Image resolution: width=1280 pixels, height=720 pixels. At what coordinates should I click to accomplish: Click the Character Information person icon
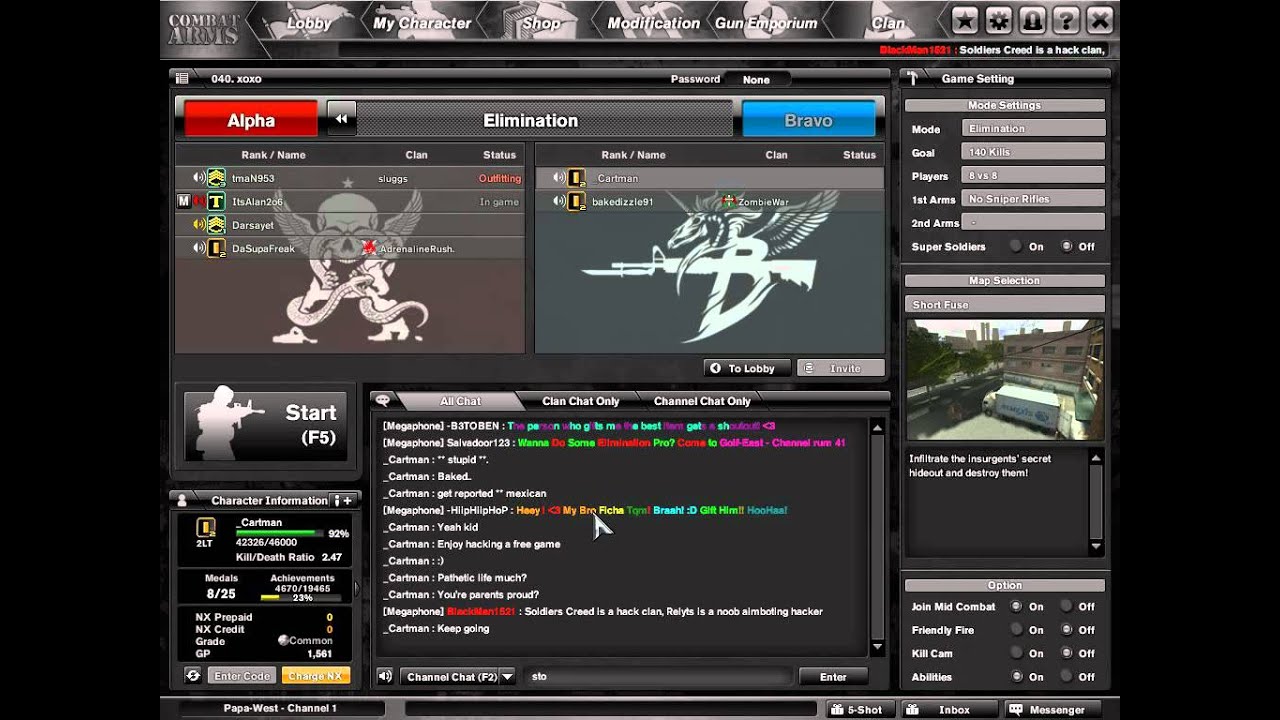click(x=182, y=500)
